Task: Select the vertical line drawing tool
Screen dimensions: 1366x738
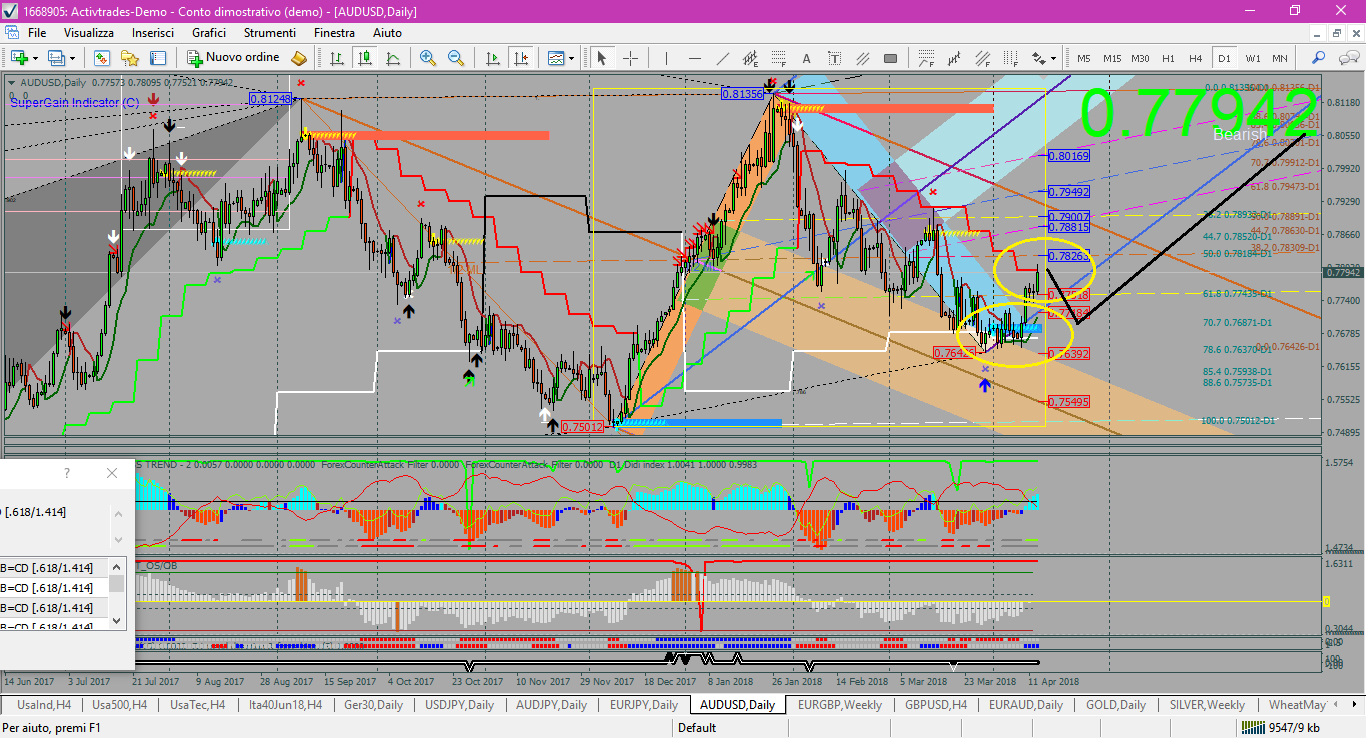Action: 667,58
